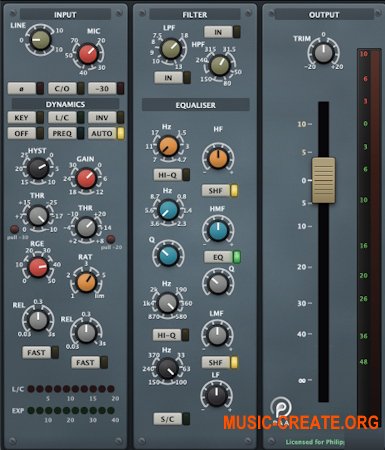Click the L/C gain reduction LED meter
Image resolution: width=385 pixels, height=450 pixels.
[x=71, y=389]
